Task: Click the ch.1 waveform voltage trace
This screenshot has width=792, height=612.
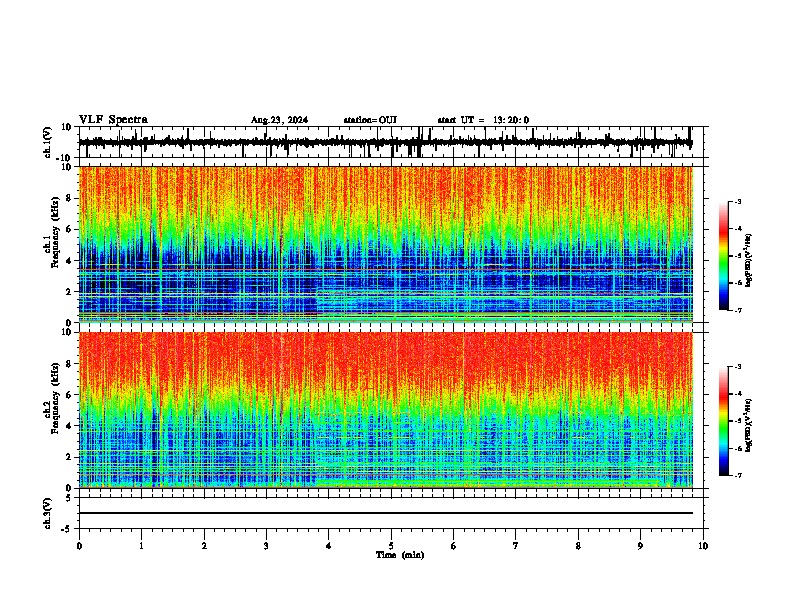Action: (x=385, y=142)
